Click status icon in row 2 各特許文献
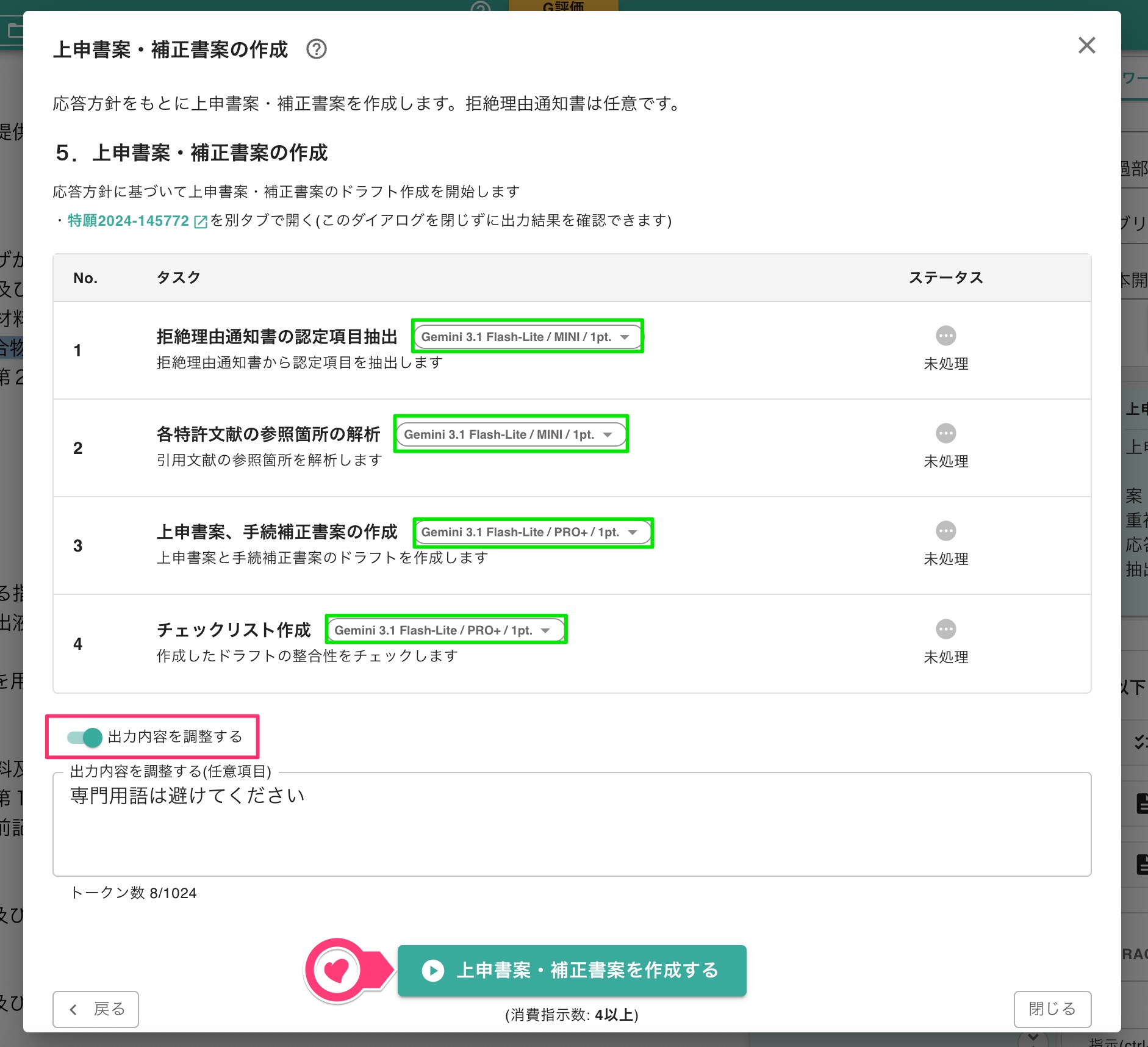Image resolution: width=1148 pixels, height=1047 pixels. pos(945,433)
